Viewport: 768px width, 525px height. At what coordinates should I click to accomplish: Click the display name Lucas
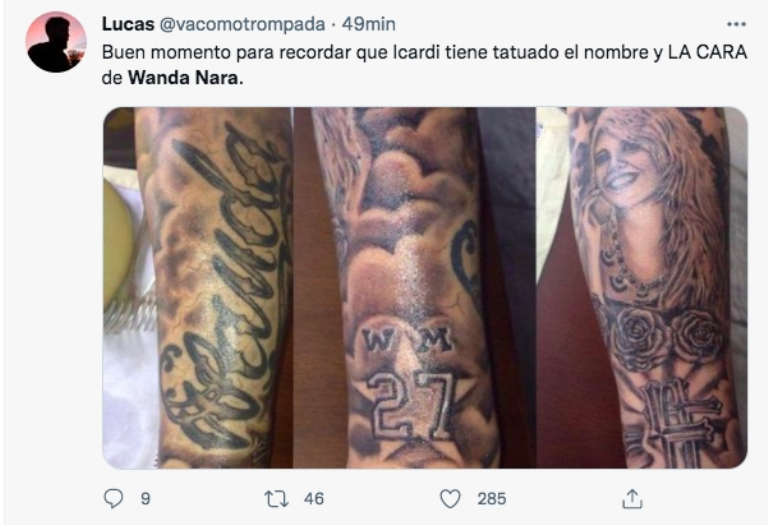tap(128, 24)
